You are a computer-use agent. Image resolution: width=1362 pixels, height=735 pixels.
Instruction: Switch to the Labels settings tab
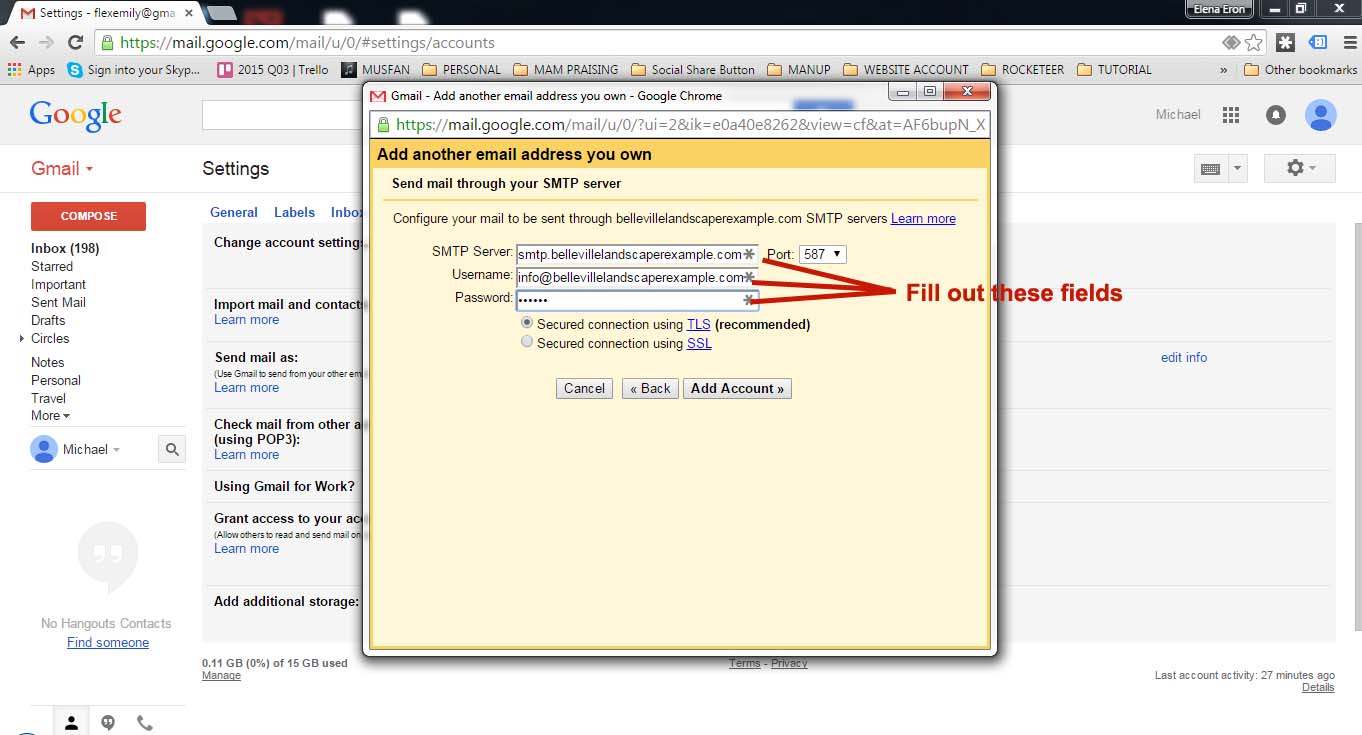(294, 212)
